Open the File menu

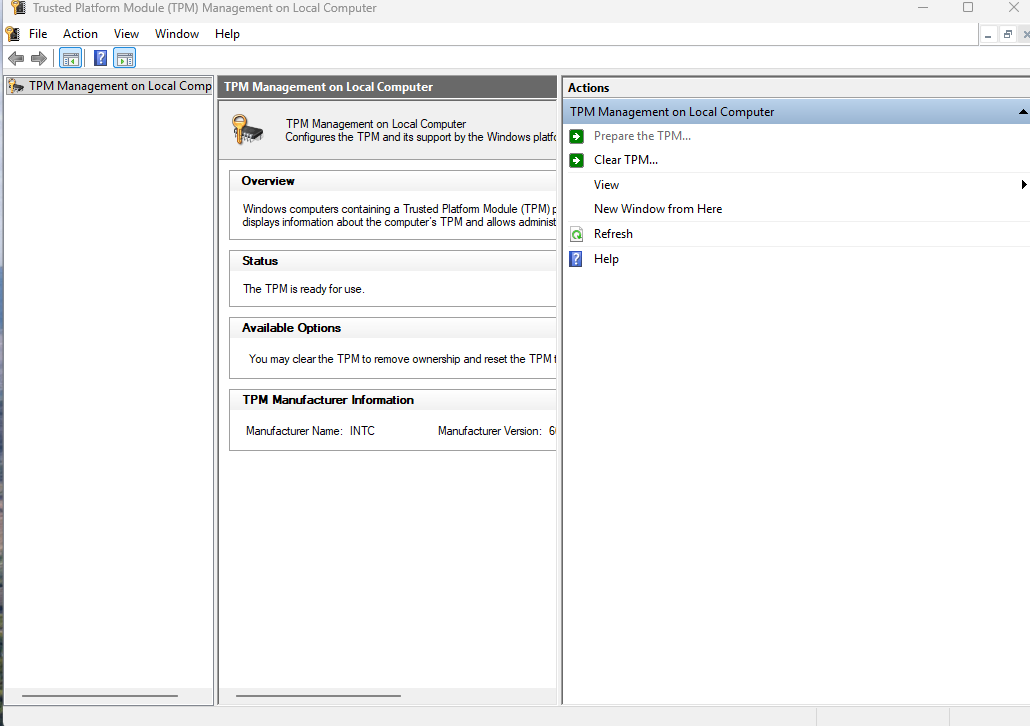(38, 34)
